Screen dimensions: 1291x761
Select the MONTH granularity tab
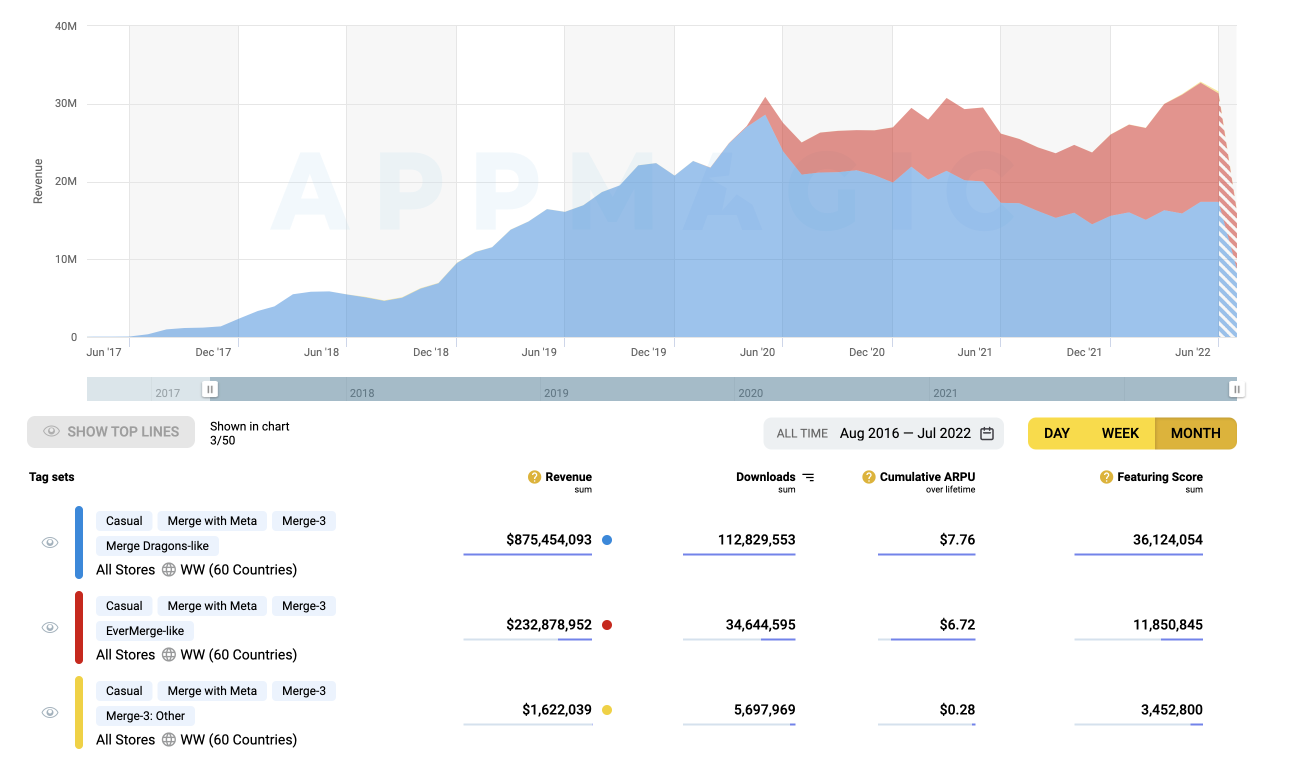[1195, 433]
